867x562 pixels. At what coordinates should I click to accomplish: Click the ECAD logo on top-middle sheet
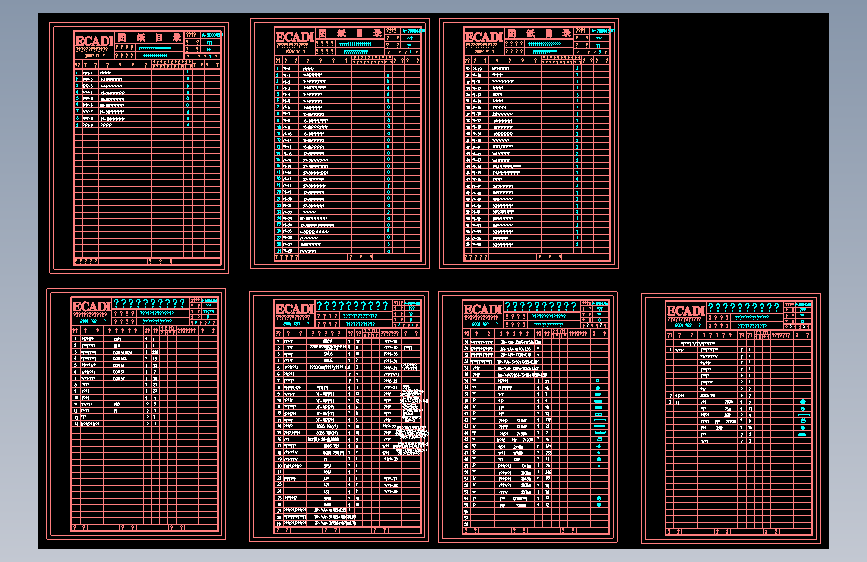tap(295, 37)
